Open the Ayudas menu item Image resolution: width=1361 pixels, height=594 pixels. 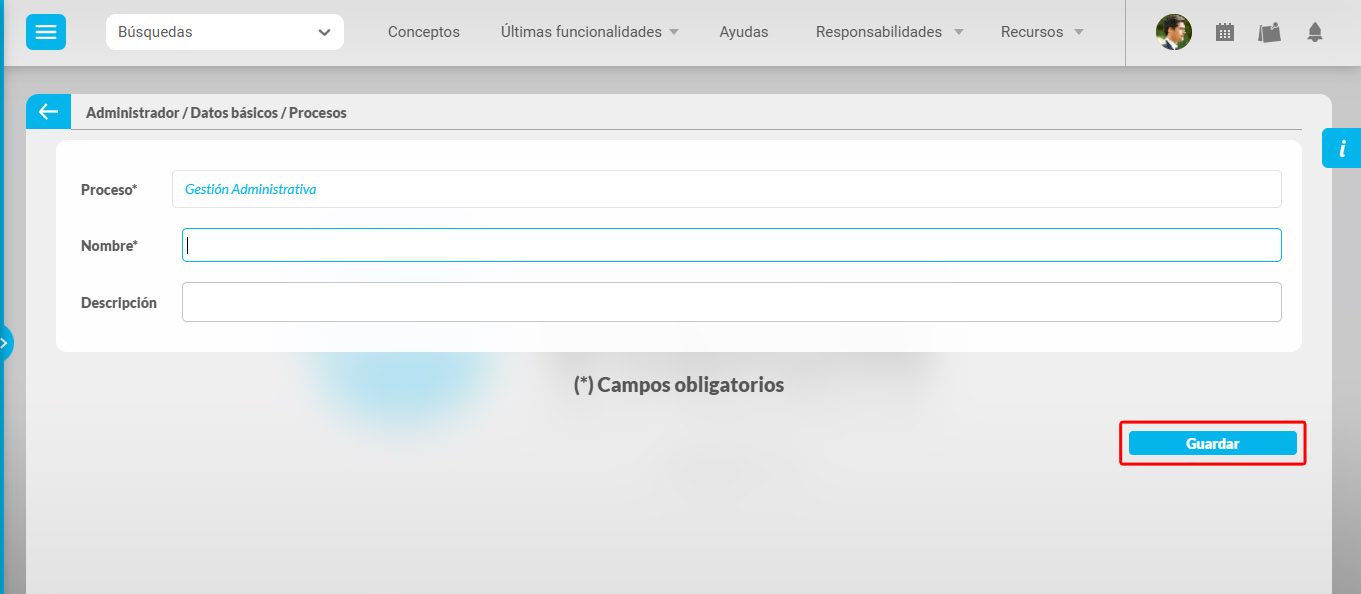(x=743, y=32)
